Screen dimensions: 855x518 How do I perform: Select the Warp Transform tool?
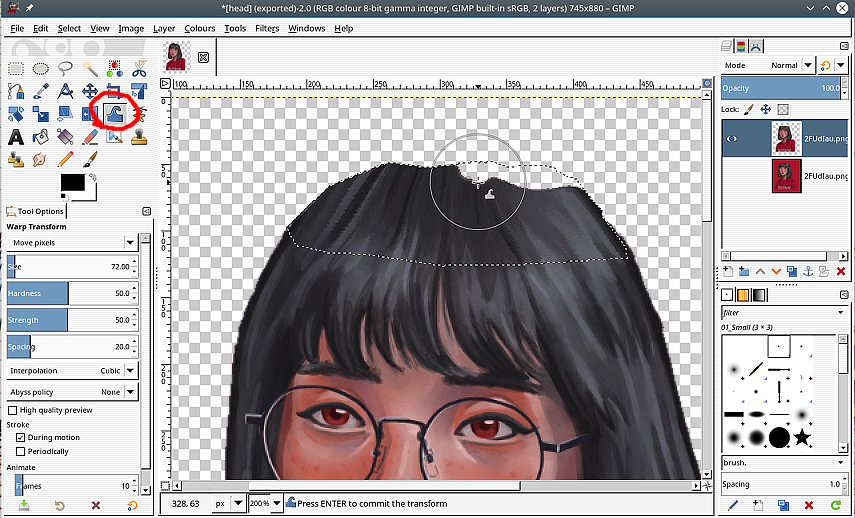pyautogui.click(x=114, y=114)
